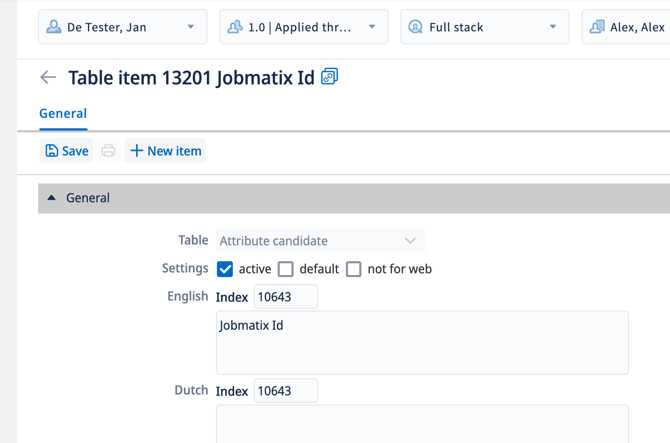Create a New item
670x443 pixels.
pyautogui.click(x=165, y=151)
